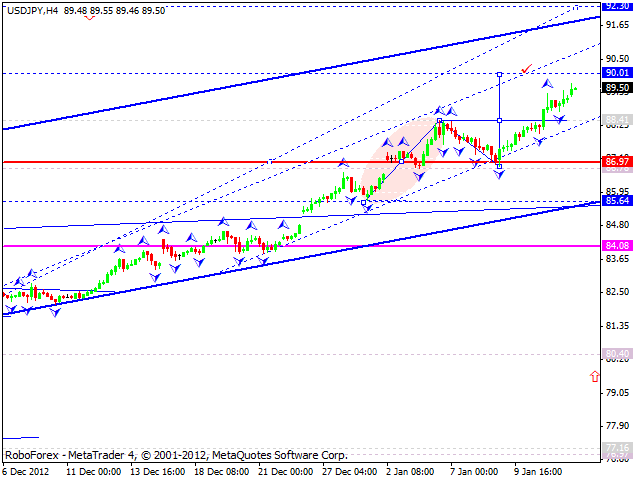The width and height of the screenshot is (640, 480).
Task: Click the orange up arrow at right
Action: (596, 376)
